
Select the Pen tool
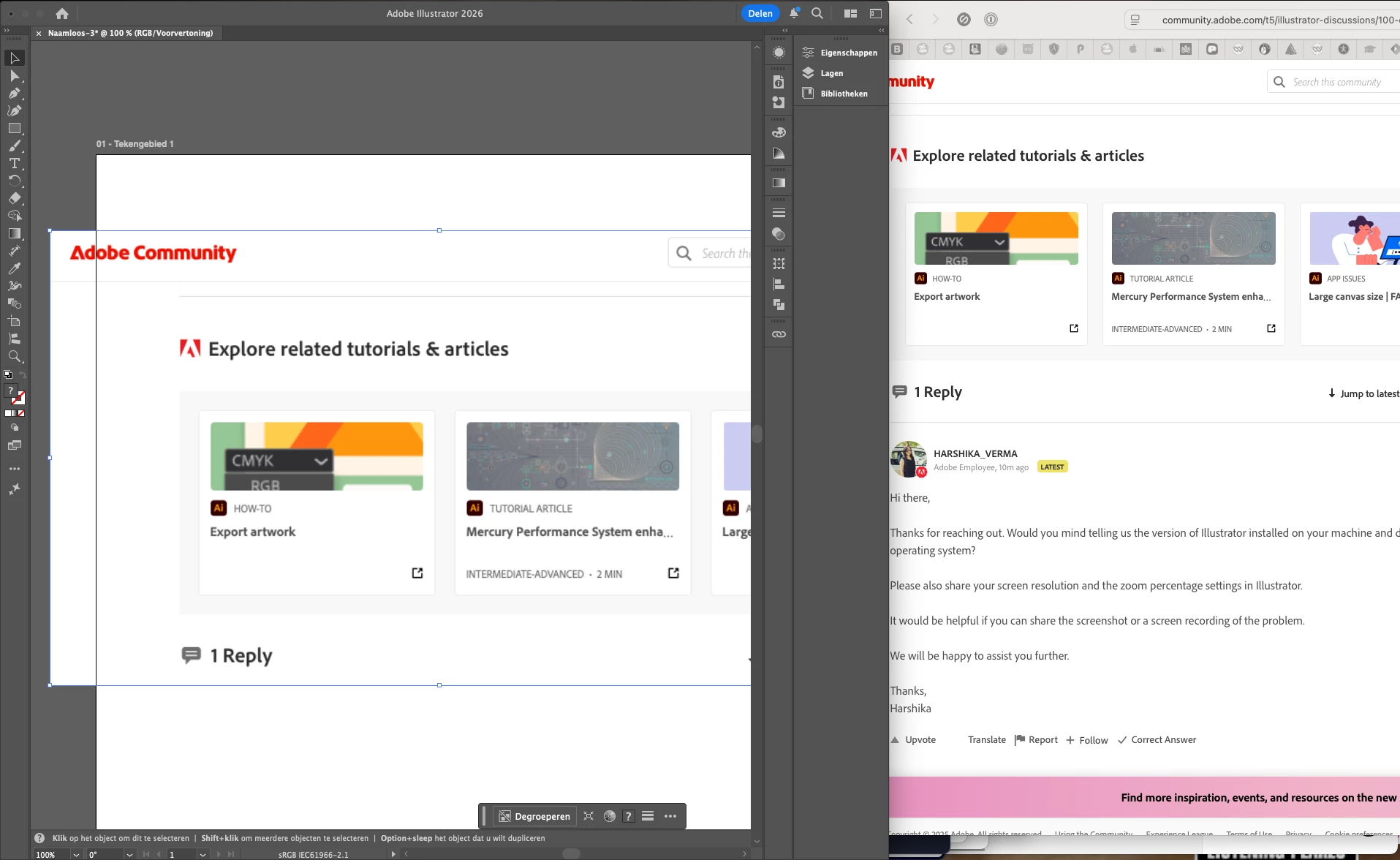[15, 93]
